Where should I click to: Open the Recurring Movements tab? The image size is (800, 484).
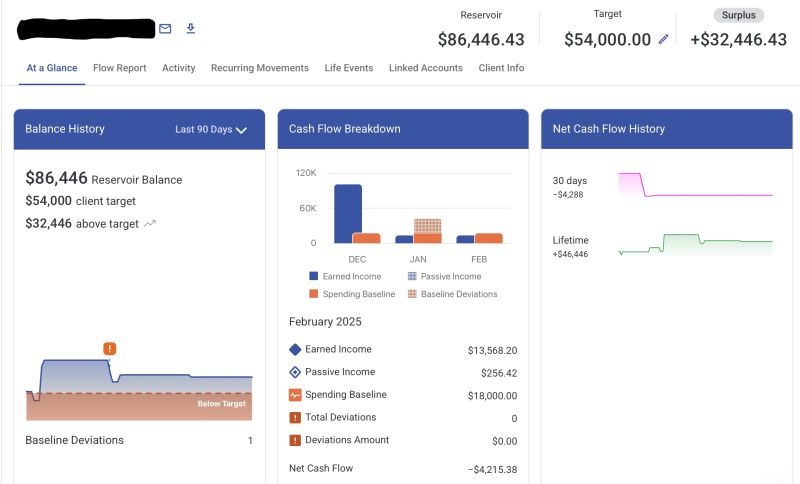pyautogui.click(x=260, y=68)
